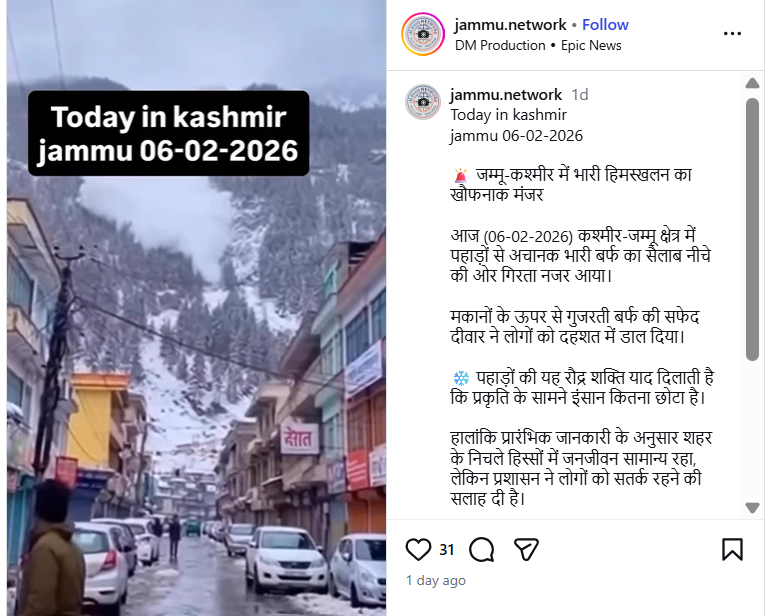This screenshot has height=616, width=775.
Task: Click the caption scrollbar thumb
Action: pyautogui.click(x=752, y=229)
